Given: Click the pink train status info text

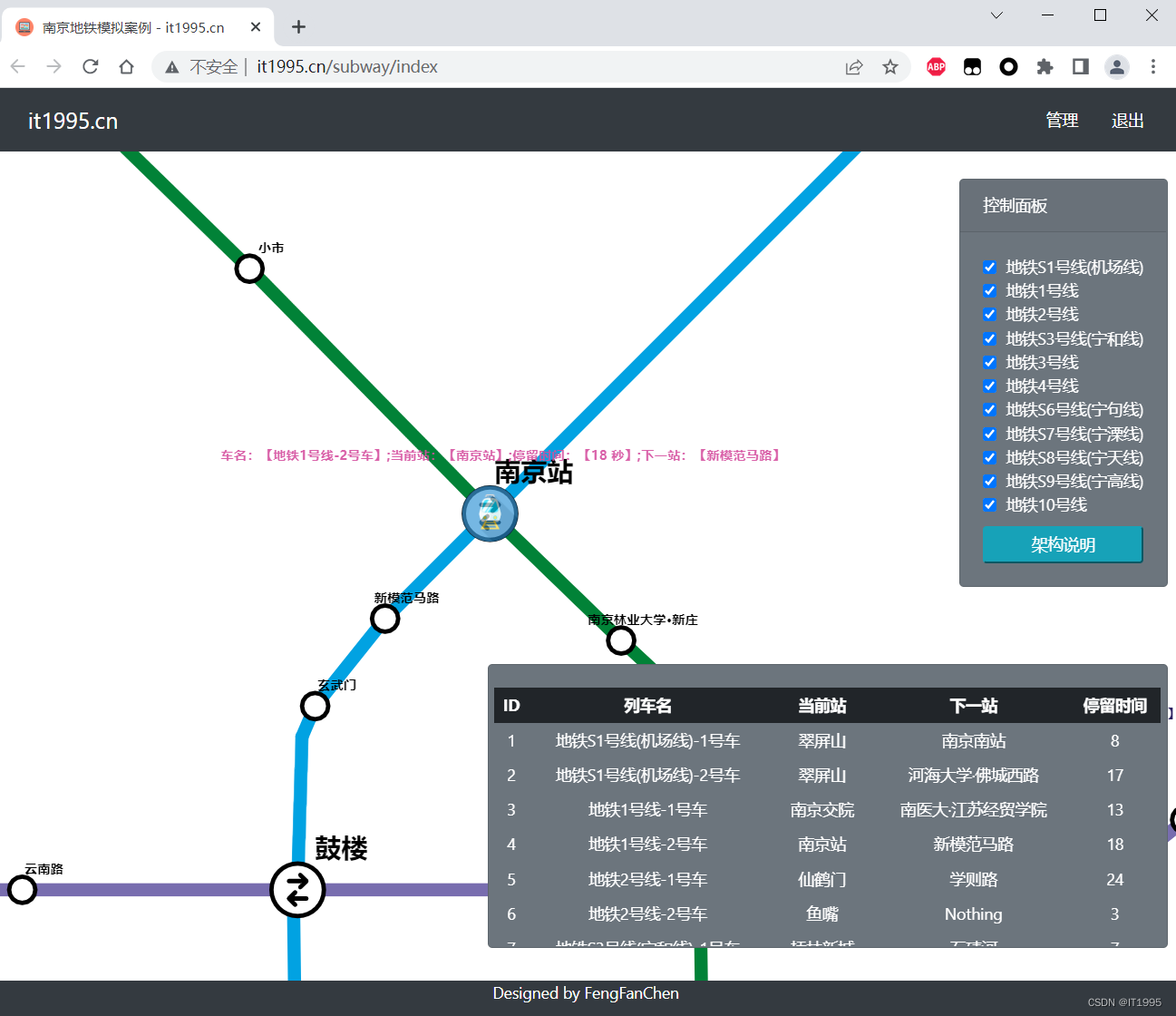Looking at the screenshot, I should (501, 455).
